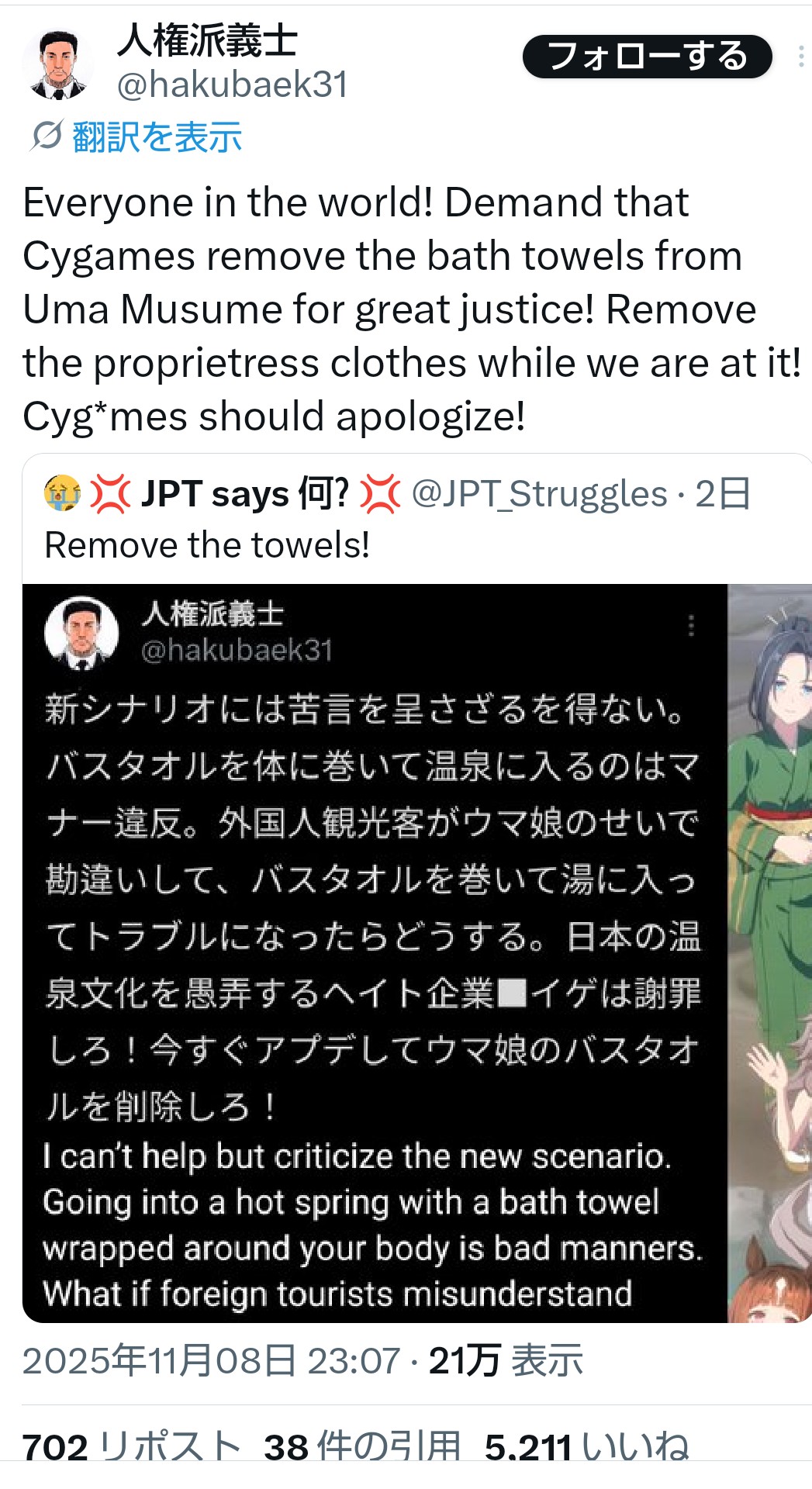Viewport: 812px width, 1489px height.
Task: Open the main tweet text about Cygames
Action: point(412,309)
